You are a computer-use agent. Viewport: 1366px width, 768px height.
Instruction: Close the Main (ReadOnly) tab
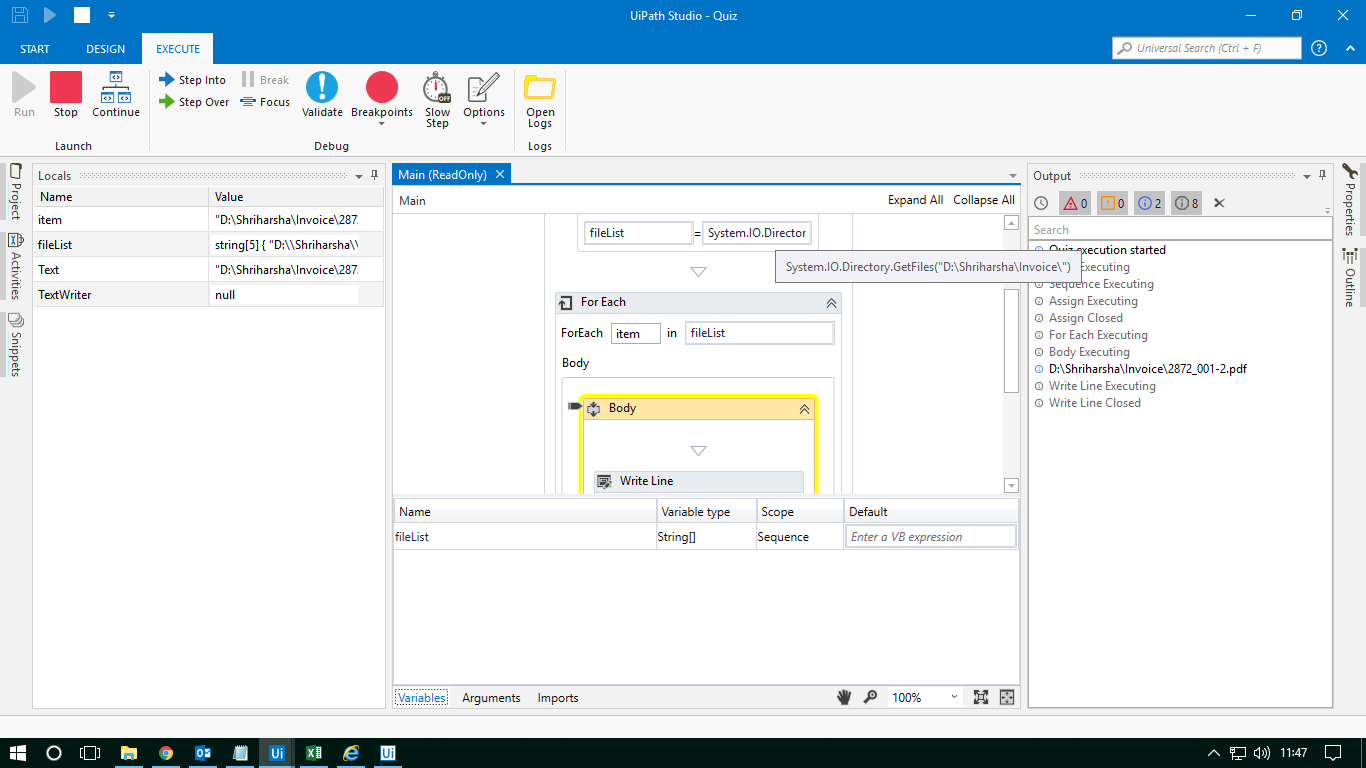pyautogui.click(x=500, y=174)
